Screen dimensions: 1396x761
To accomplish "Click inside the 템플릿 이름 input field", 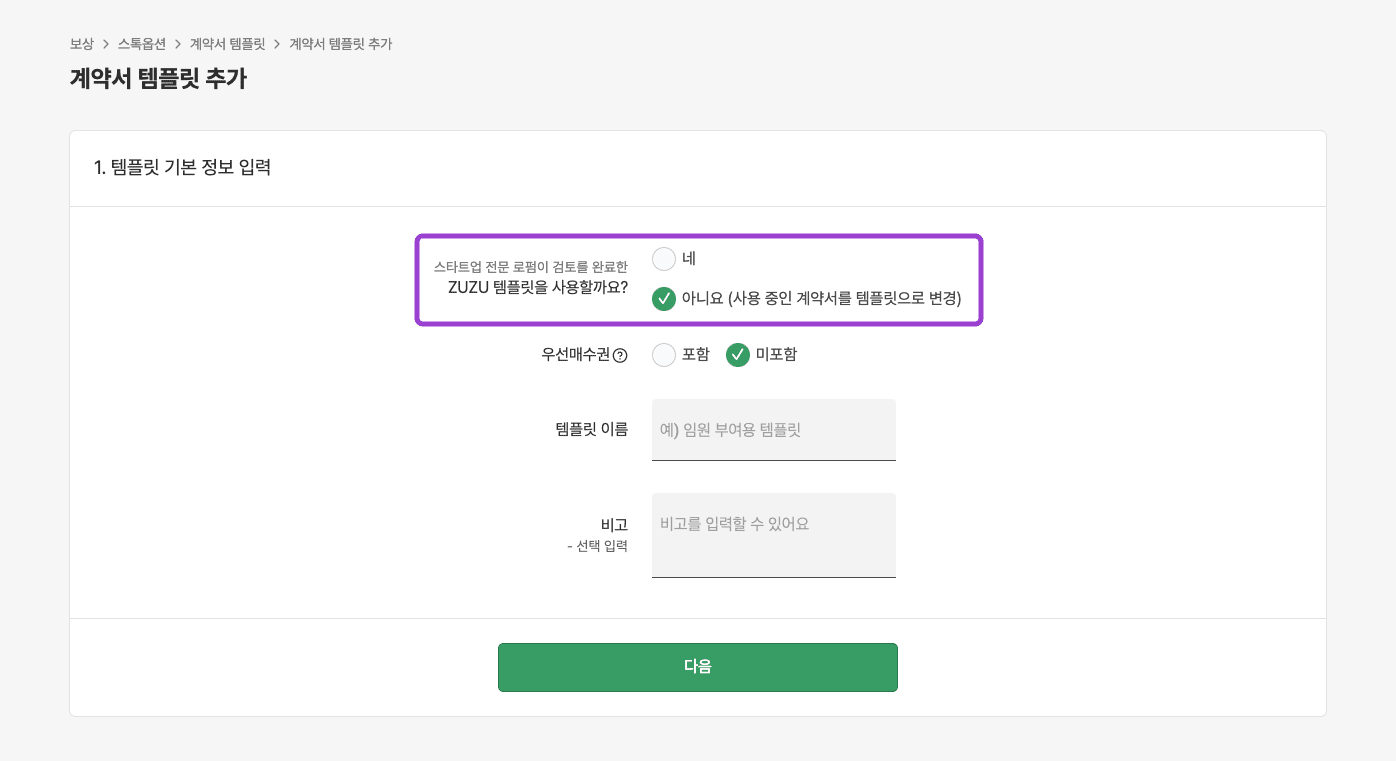I will click(x=773, y=430).
